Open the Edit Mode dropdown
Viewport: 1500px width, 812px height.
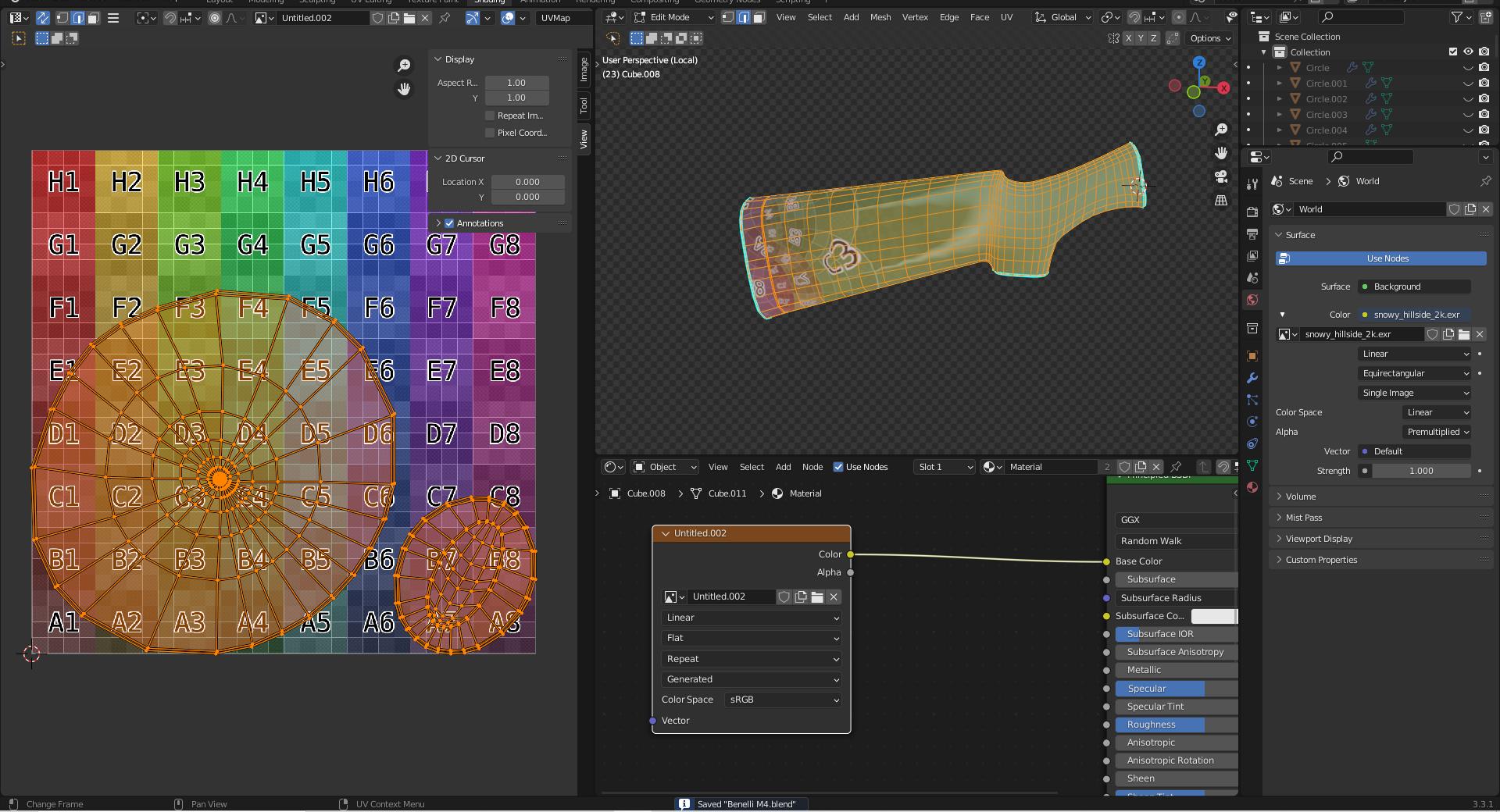[x=674, y=17]
